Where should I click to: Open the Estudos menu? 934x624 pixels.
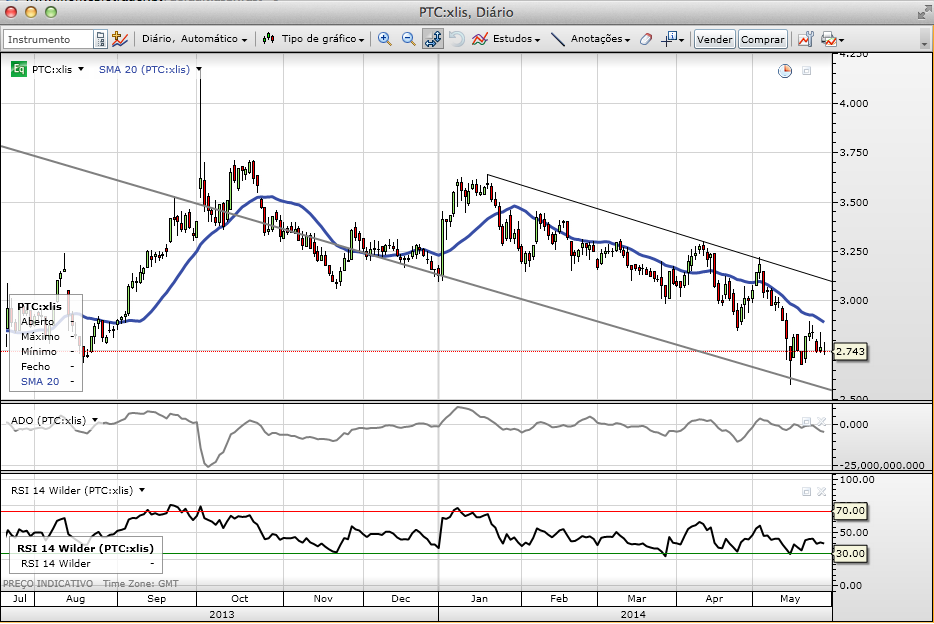(x=506, y=39)
